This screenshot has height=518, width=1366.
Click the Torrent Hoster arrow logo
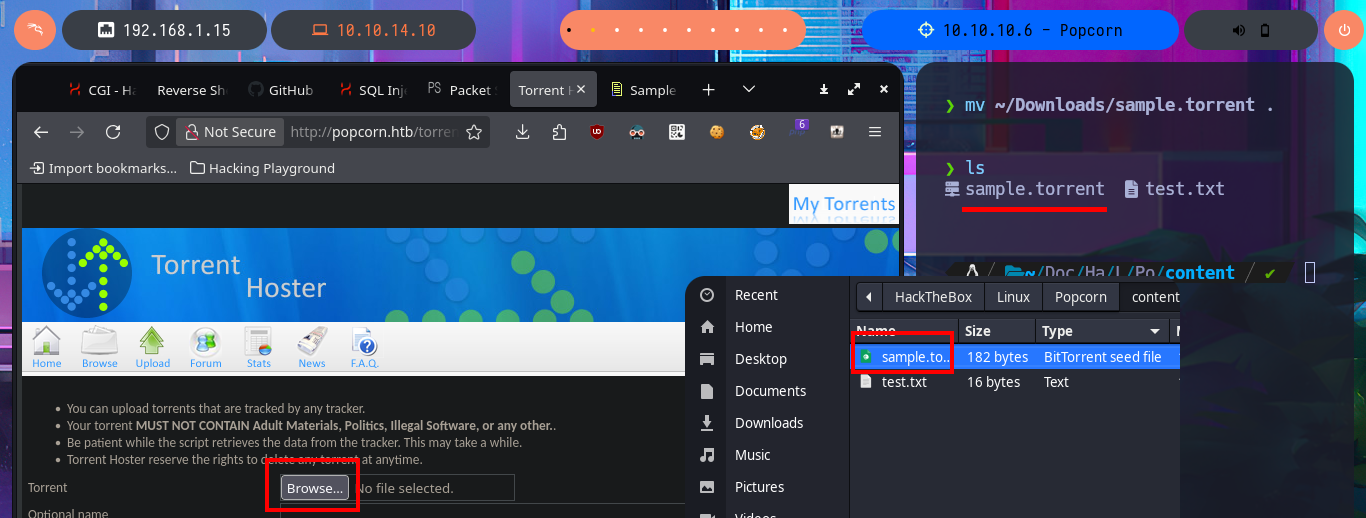(87, 273)
